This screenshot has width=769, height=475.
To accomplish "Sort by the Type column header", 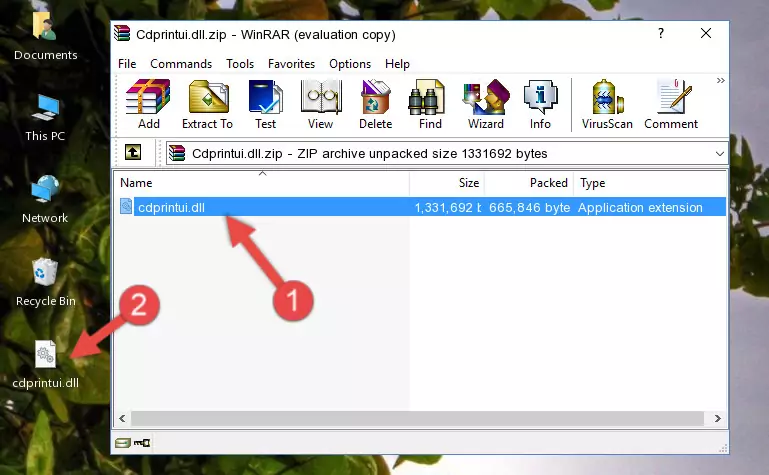I will coord(649,183).
